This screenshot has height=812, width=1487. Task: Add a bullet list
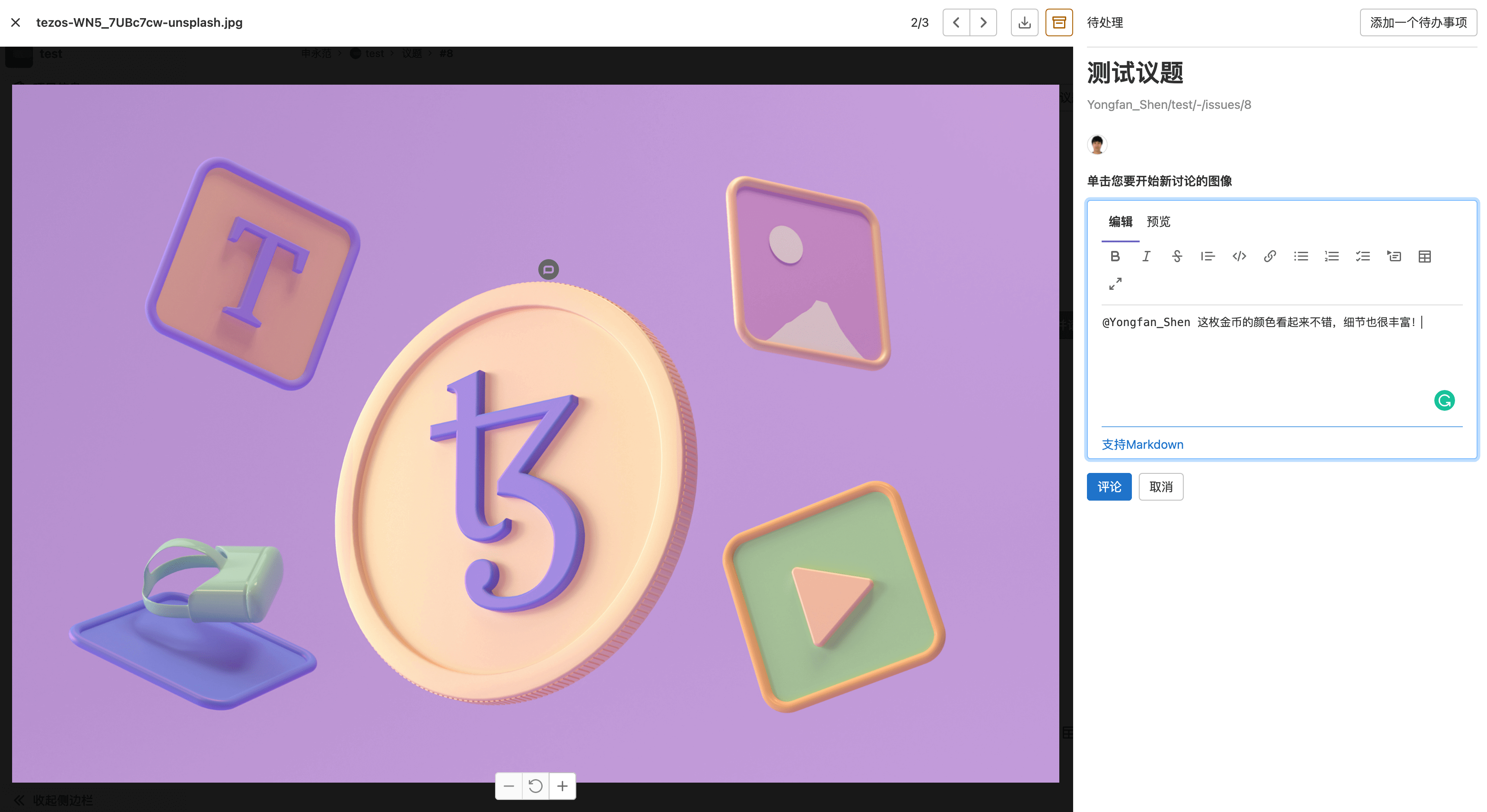[1301, 256]
